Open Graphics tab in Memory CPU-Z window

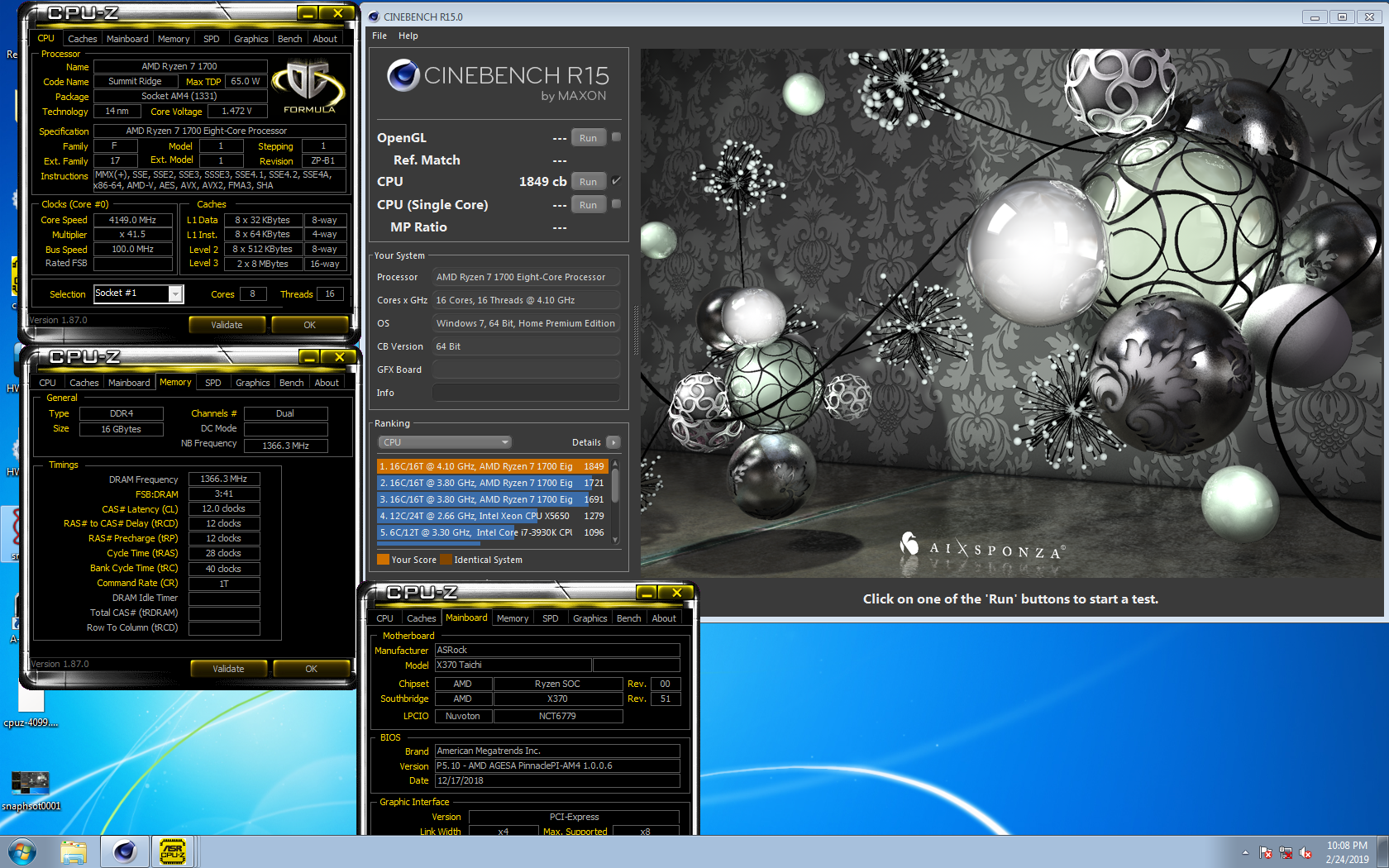[252, 383]
